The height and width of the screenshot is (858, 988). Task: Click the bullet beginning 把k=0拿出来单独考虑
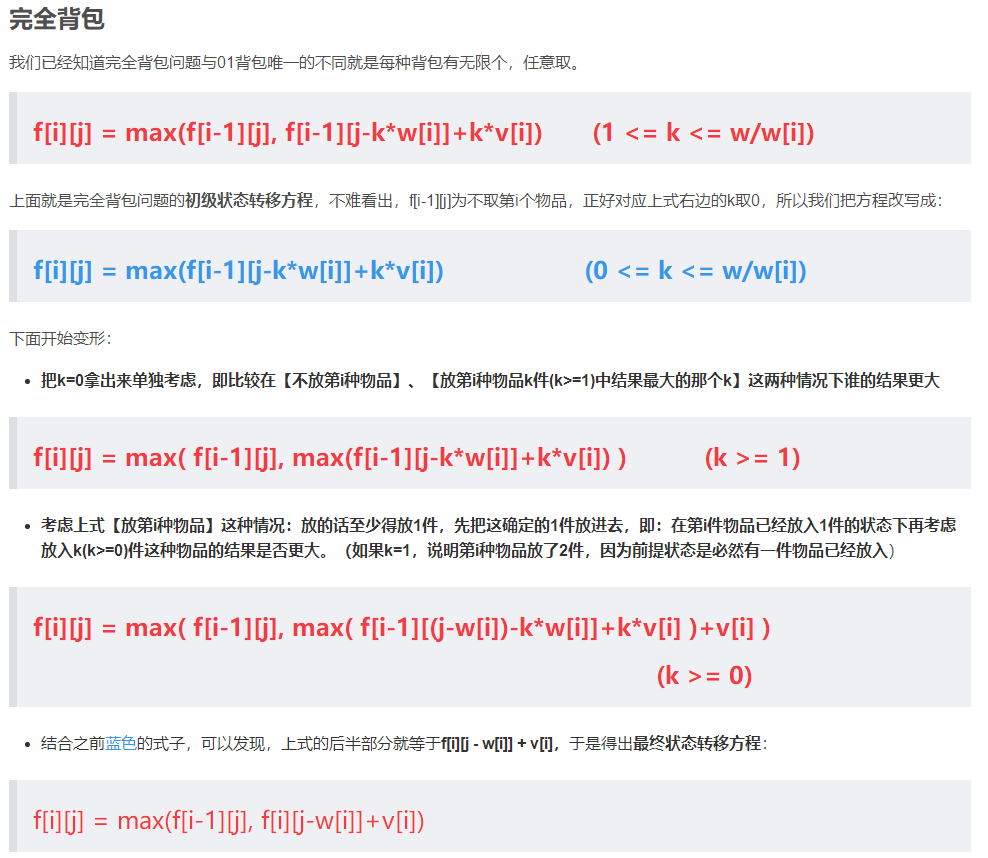(x=490, y=380)
